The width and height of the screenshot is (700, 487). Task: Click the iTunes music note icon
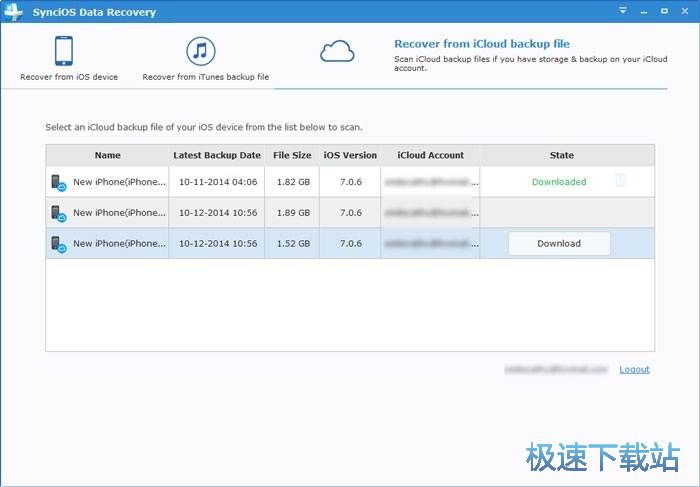(200, 51)
